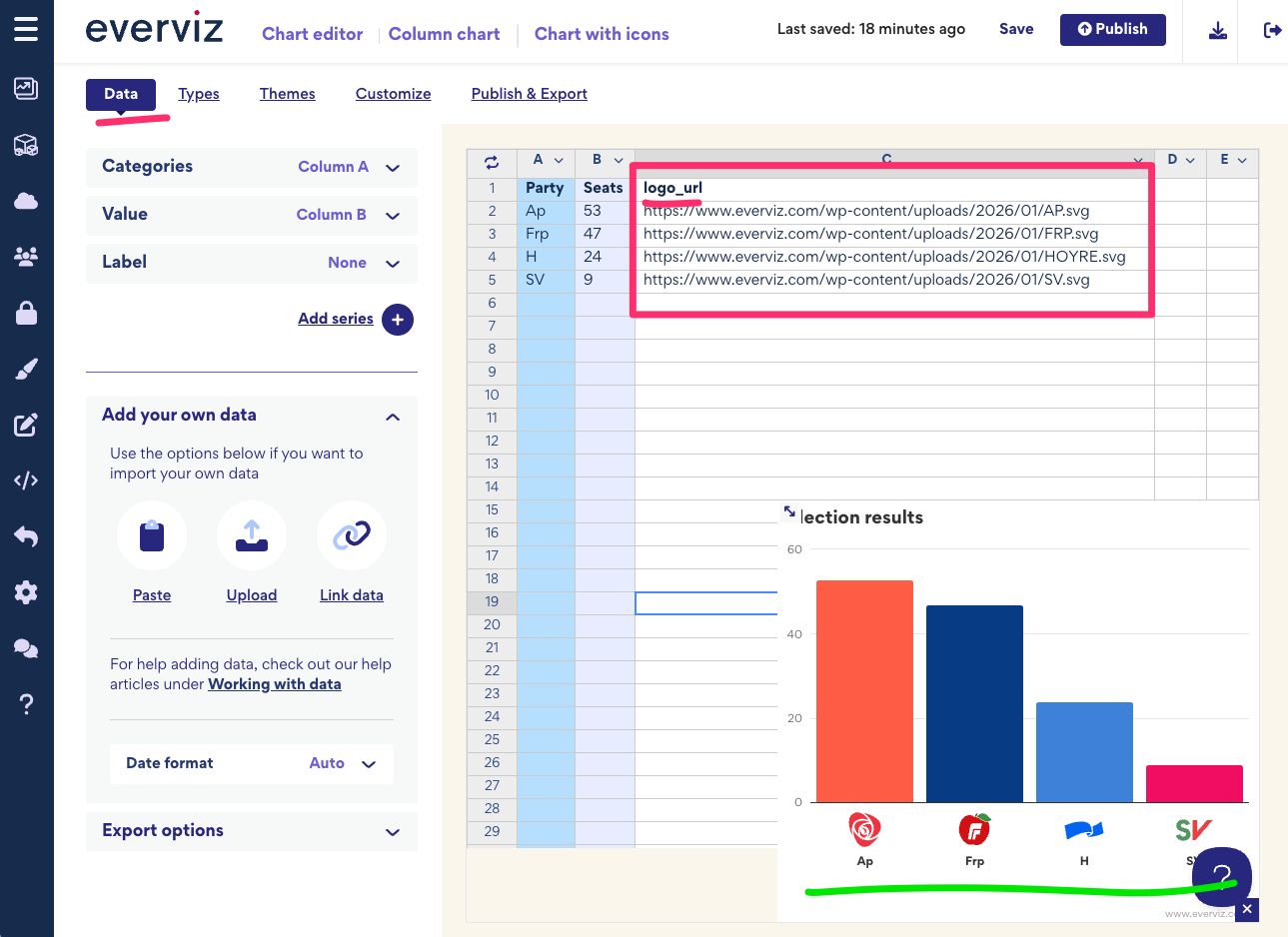Open the code brackets icon in the sidebar
Screen dimensions: 1288x937
26,480
